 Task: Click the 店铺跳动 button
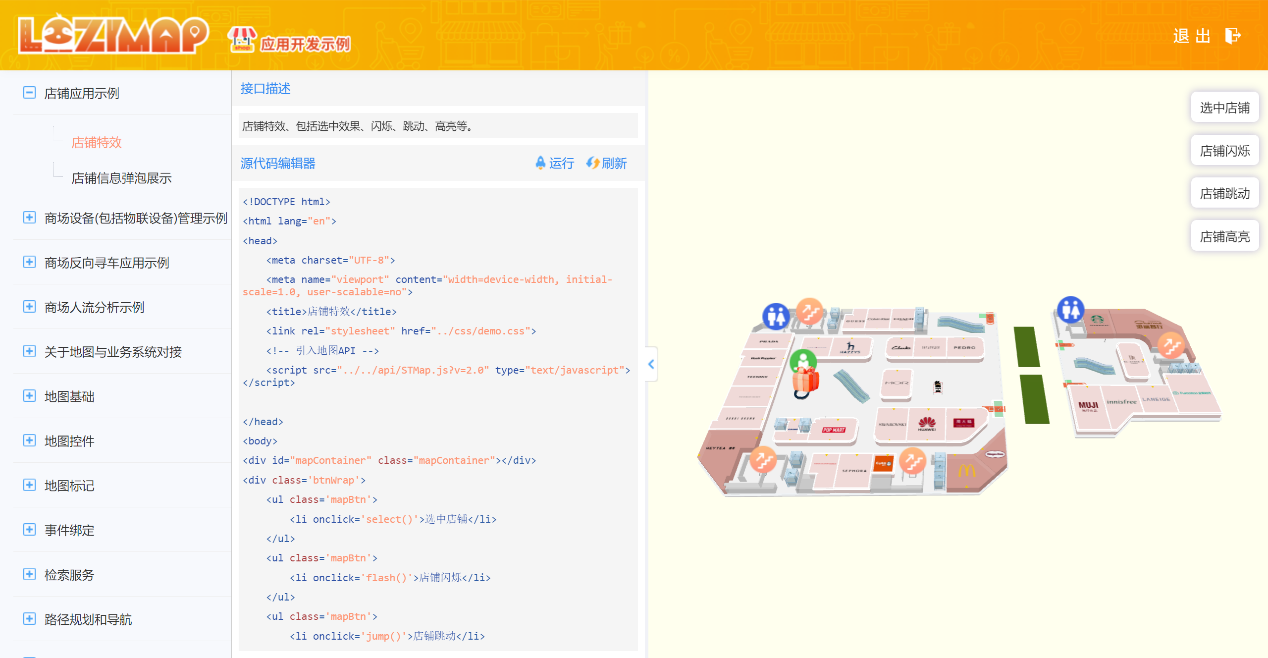click(x=1225, y=194)
